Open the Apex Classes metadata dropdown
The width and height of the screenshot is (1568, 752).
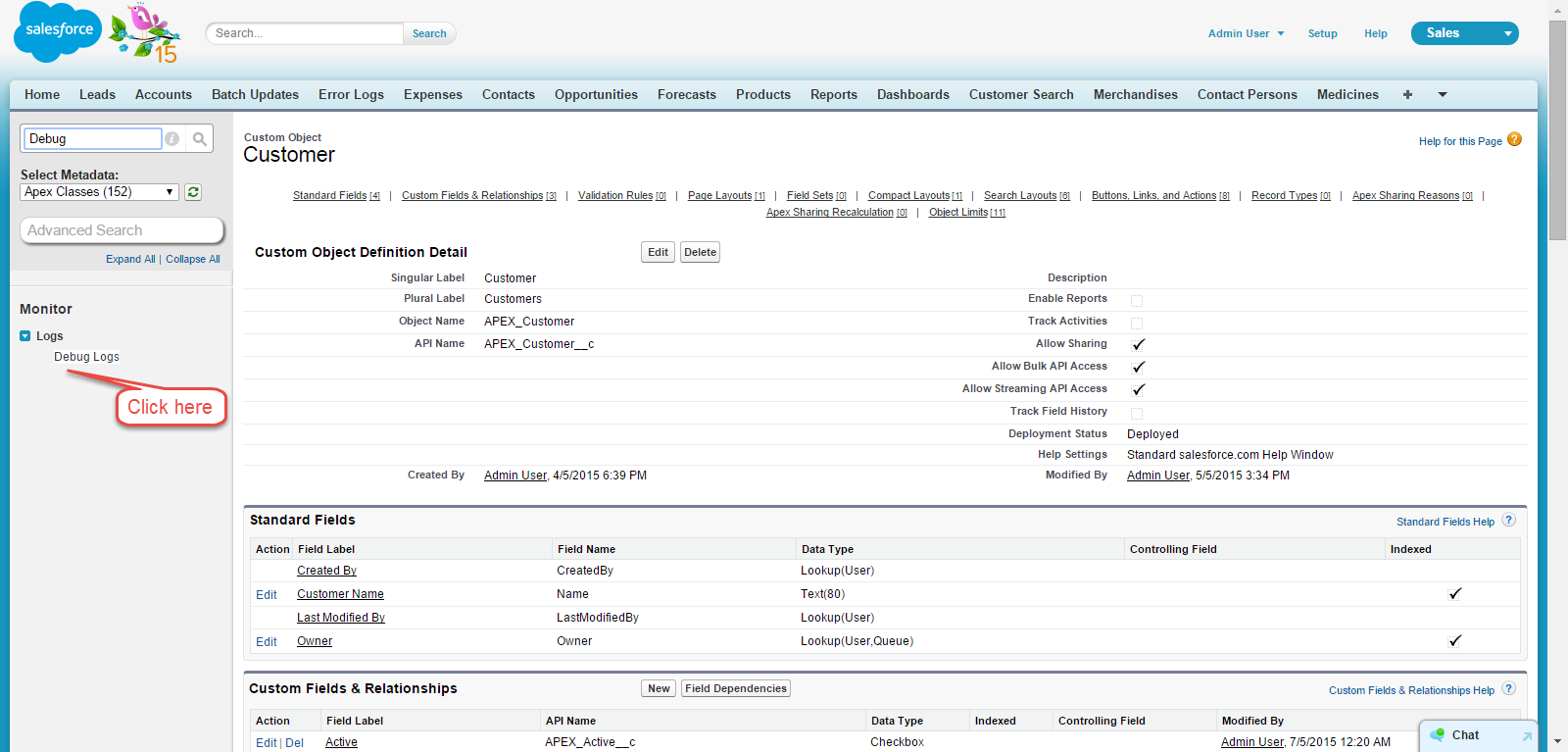pos(99,192)
